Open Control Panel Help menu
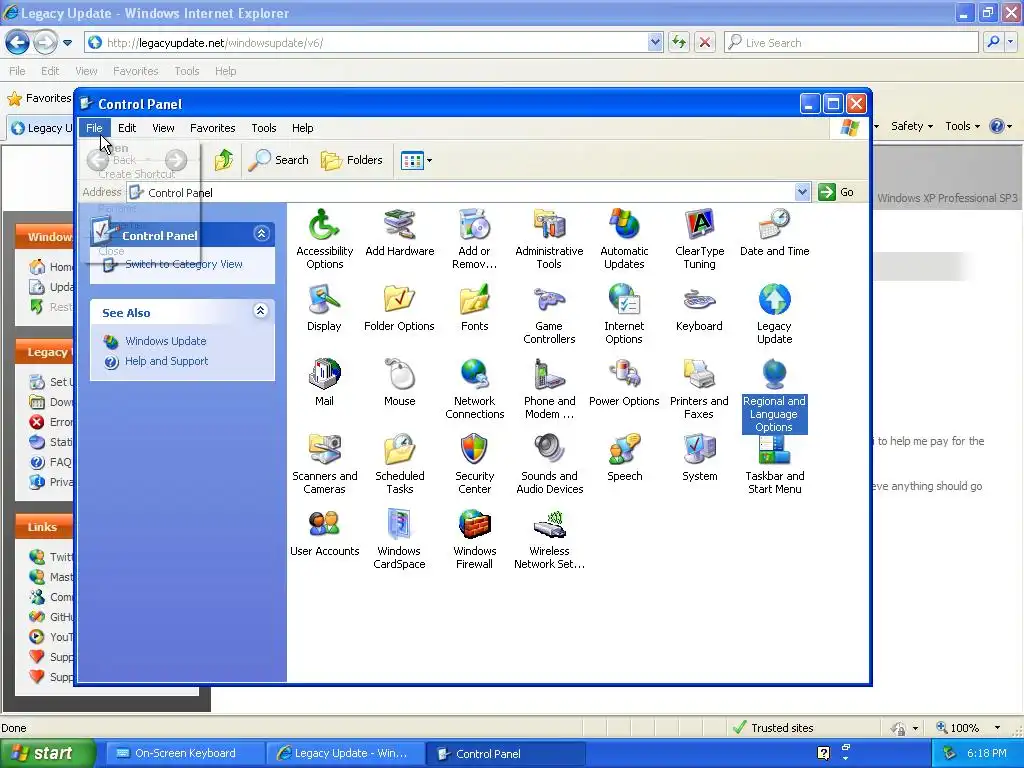 point(302,128)
